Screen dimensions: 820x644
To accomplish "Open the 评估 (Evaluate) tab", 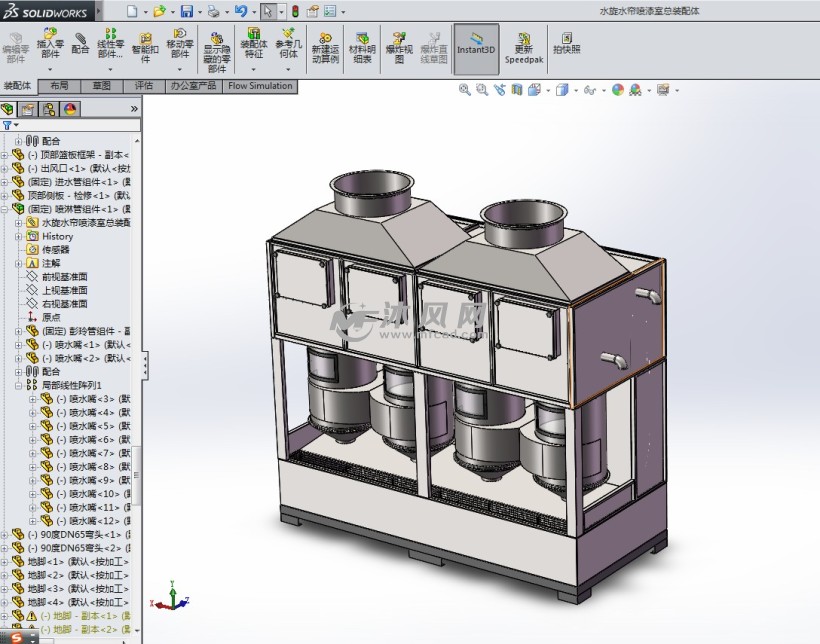I will (x=144, y=86).
